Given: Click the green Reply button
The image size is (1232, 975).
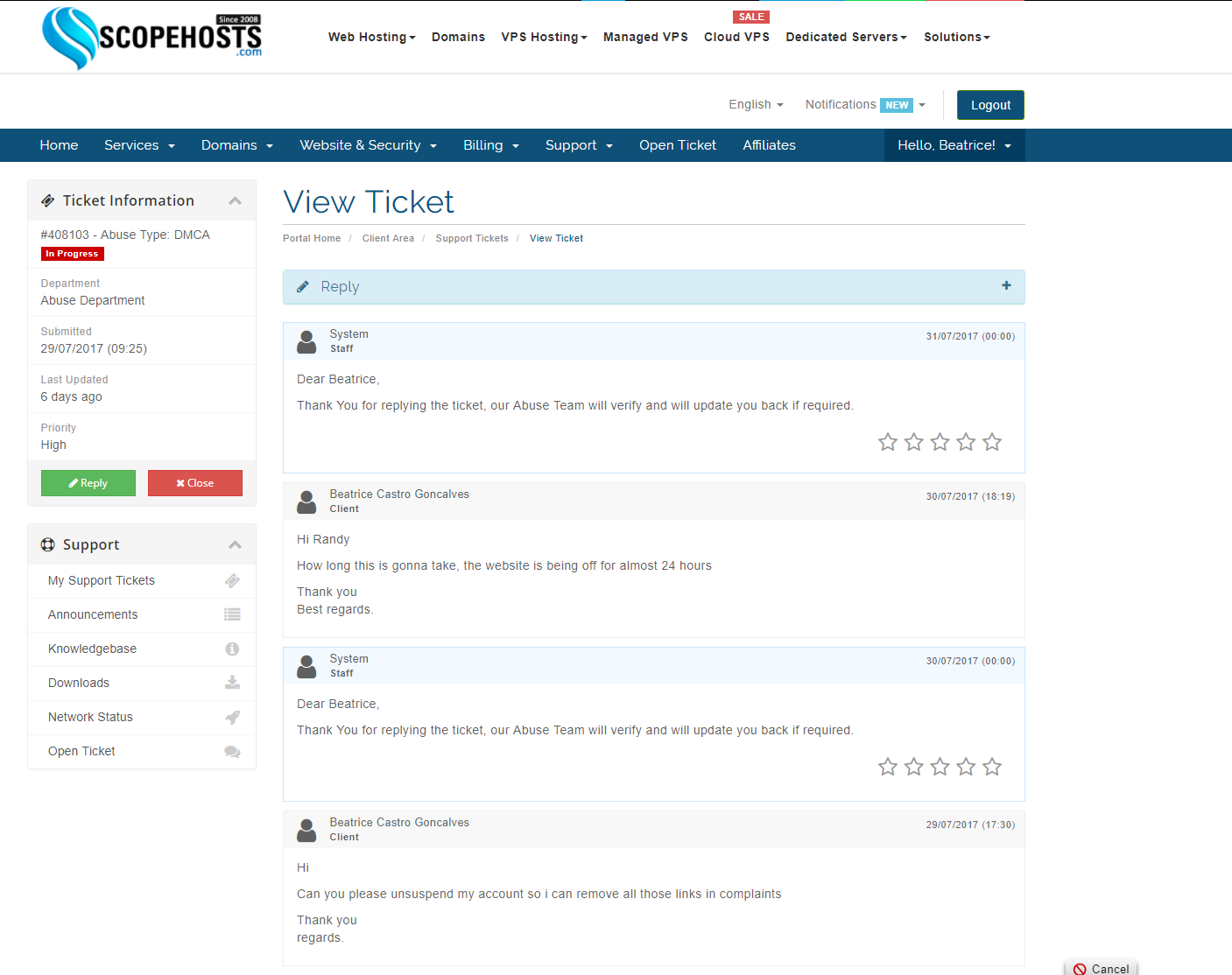Looking at the screenshot, I should (x=88, y=483).
